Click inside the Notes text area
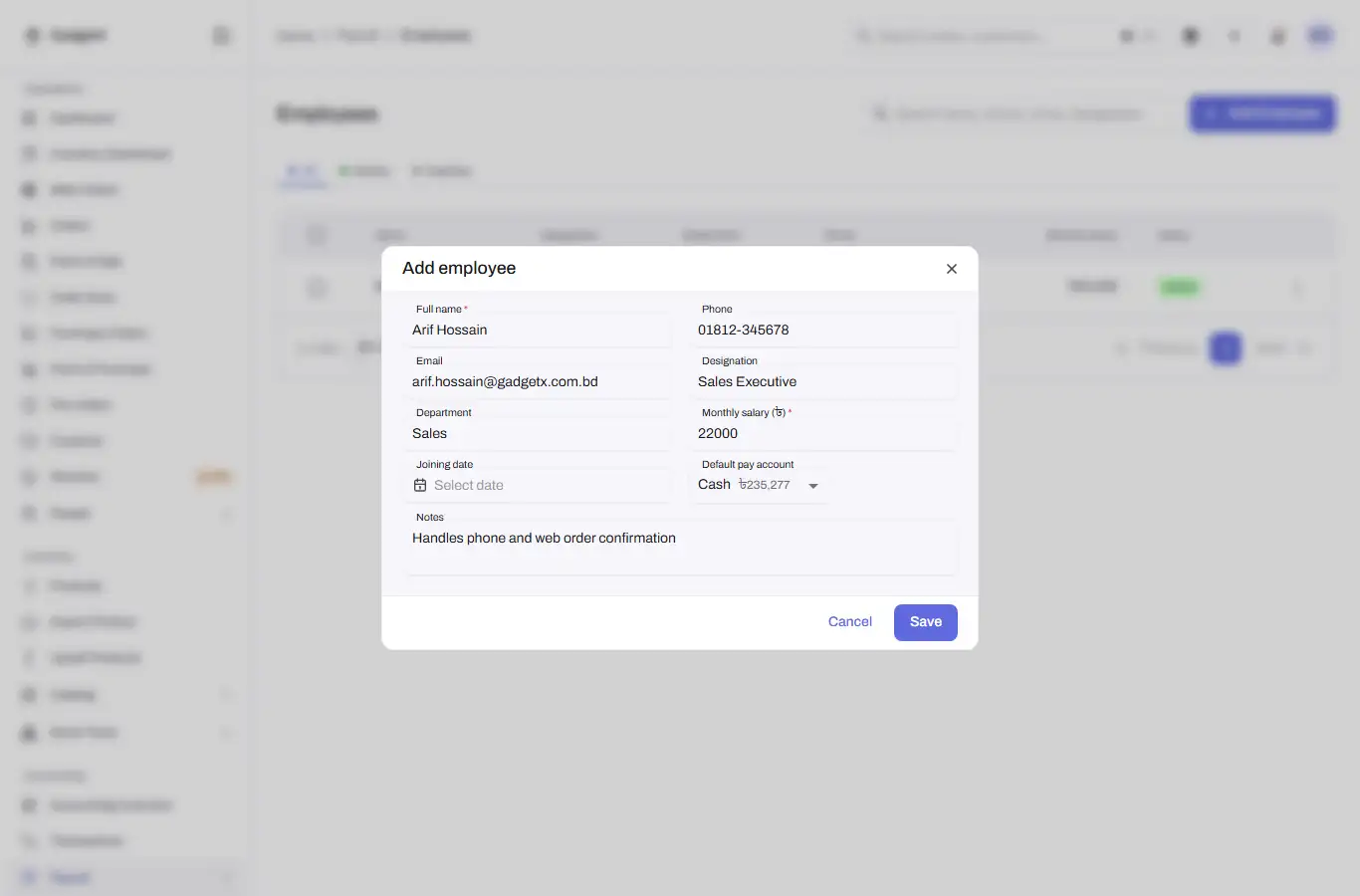The height and width of the screenshot is (896, 1360). [x=681, y=549]
